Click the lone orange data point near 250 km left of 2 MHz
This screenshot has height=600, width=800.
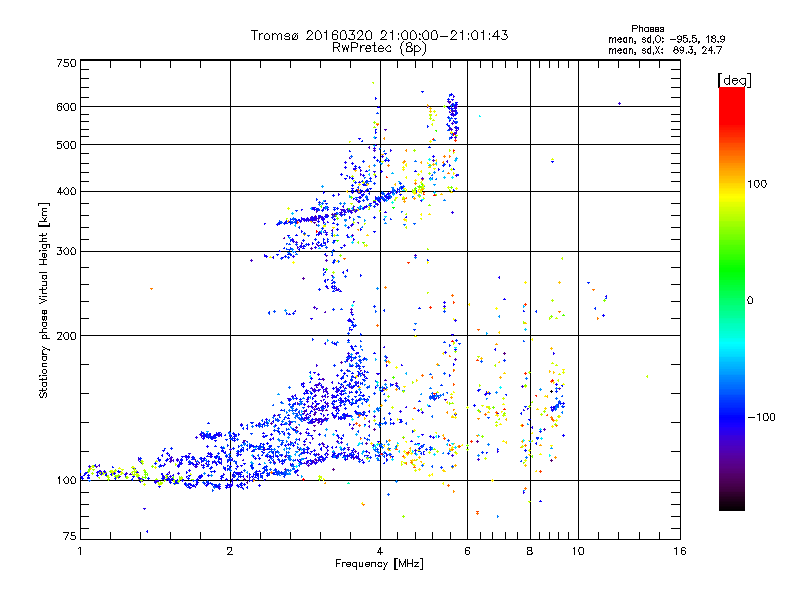point(151,289)
